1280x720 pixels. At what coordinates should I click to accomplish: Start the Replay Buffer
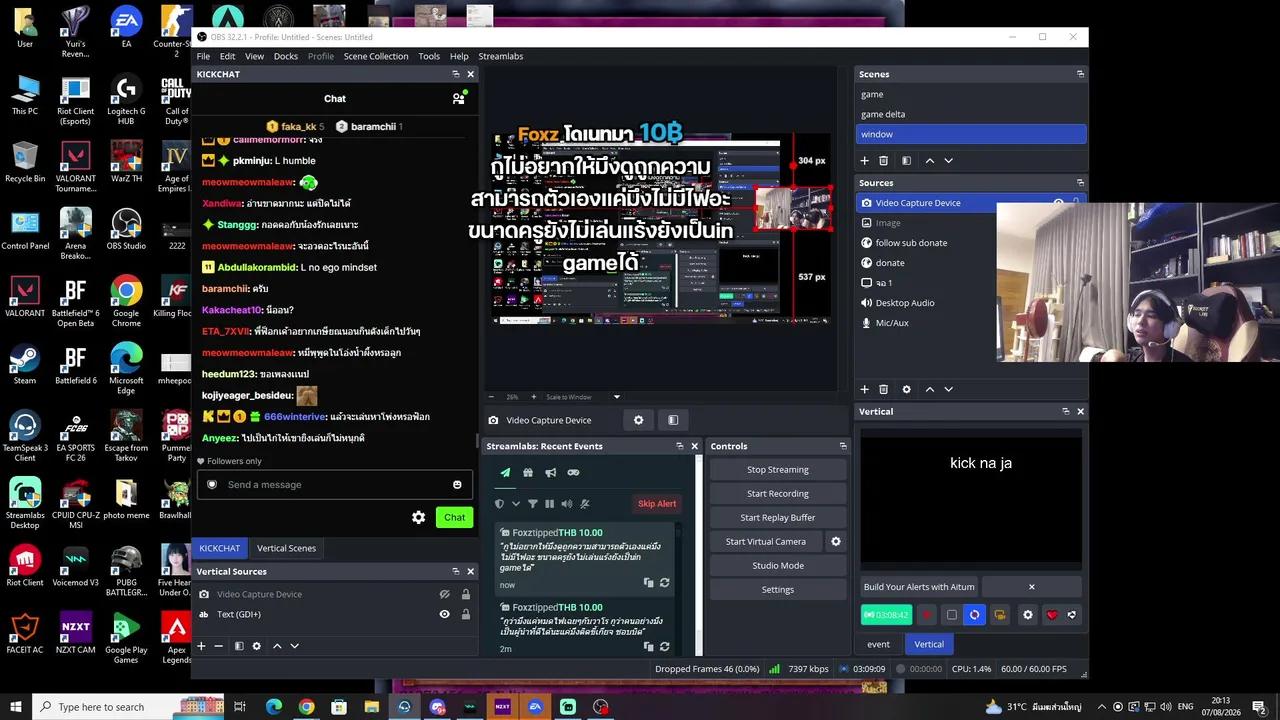click(x=778, y=518)
